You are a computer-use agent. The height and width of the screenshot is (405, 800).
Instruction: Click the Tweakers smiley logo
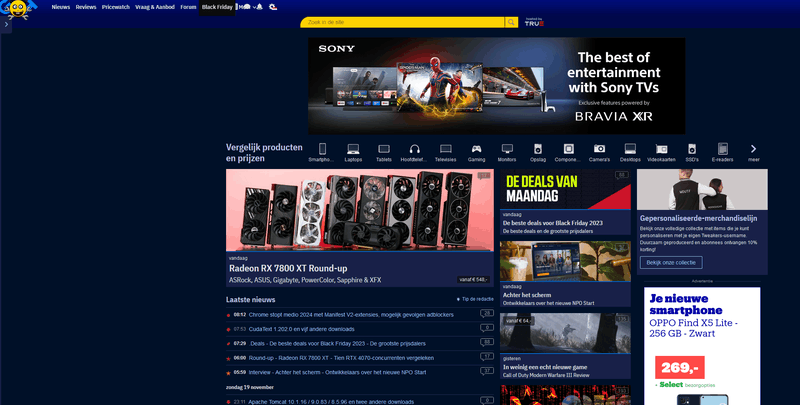click(x=18, y=8)
